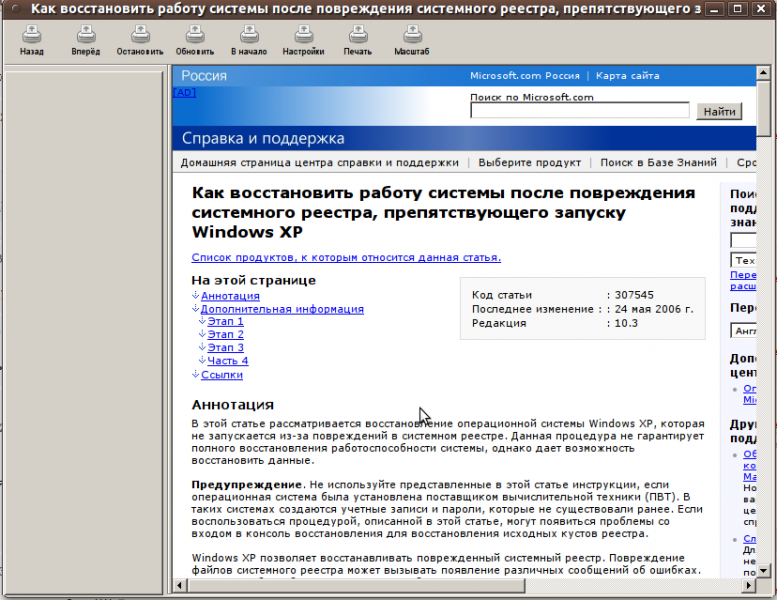This screenshot has width=777, height=600.
Task: Jump to 'Этап 2' in the contents
Action: 226,335
